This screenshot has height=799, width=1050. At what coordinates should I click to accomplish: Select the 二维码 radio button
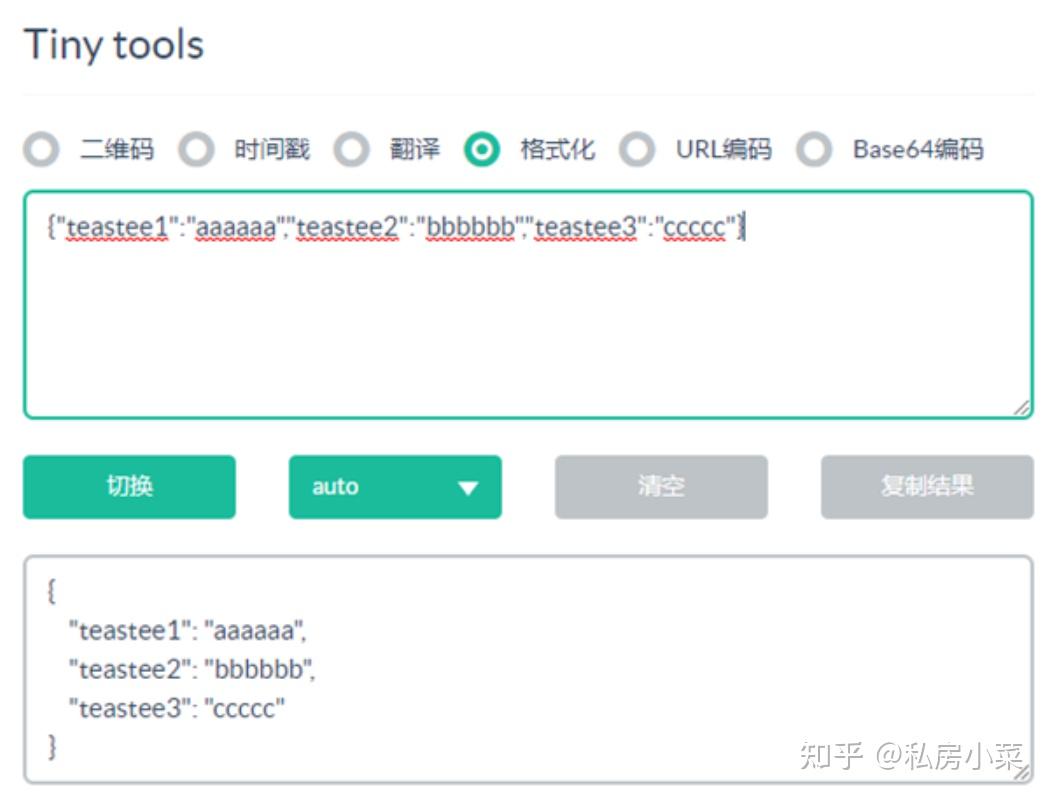pos(42,150)
